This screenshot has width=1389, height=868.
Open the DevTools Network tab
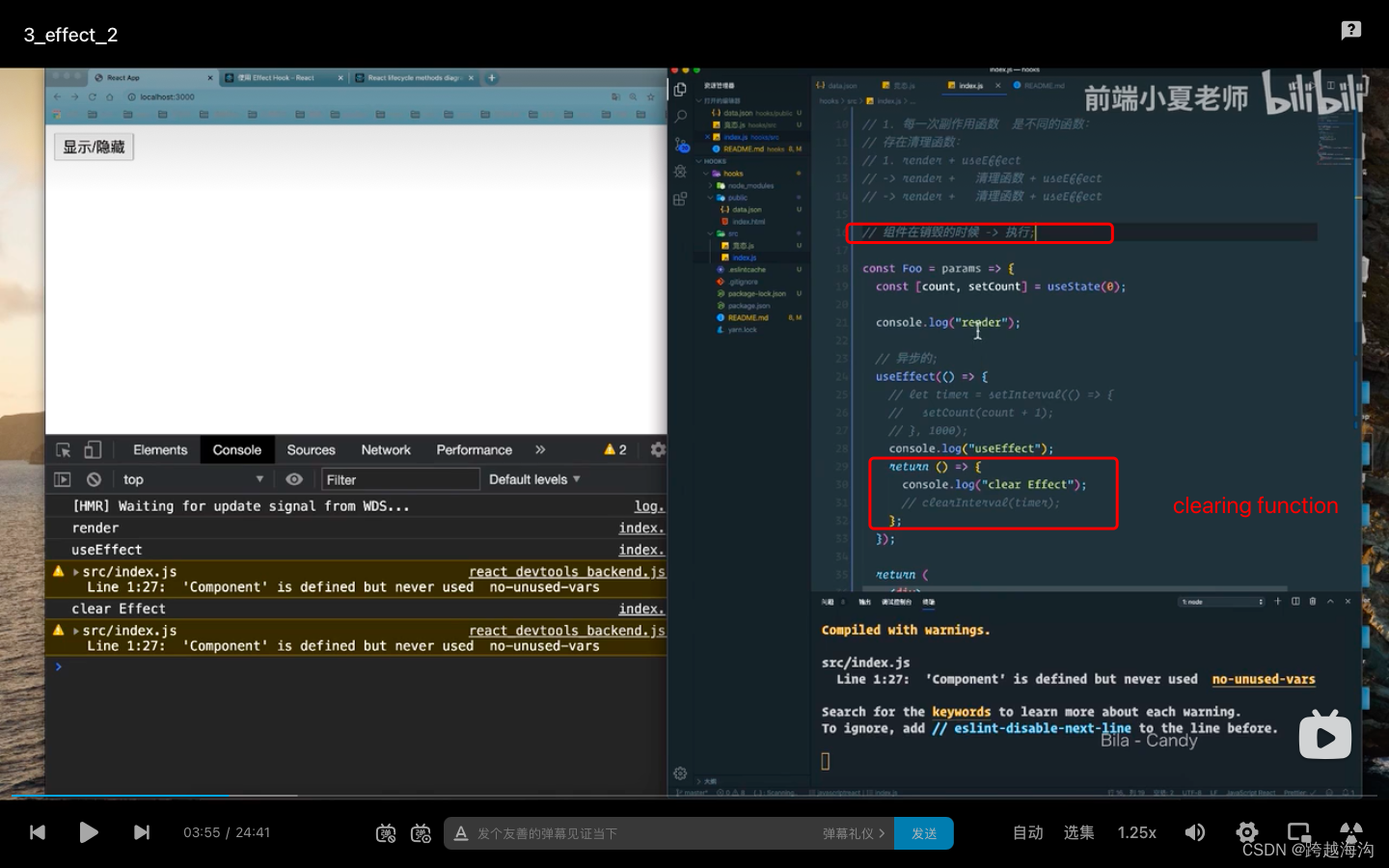[x=386, y=449]
